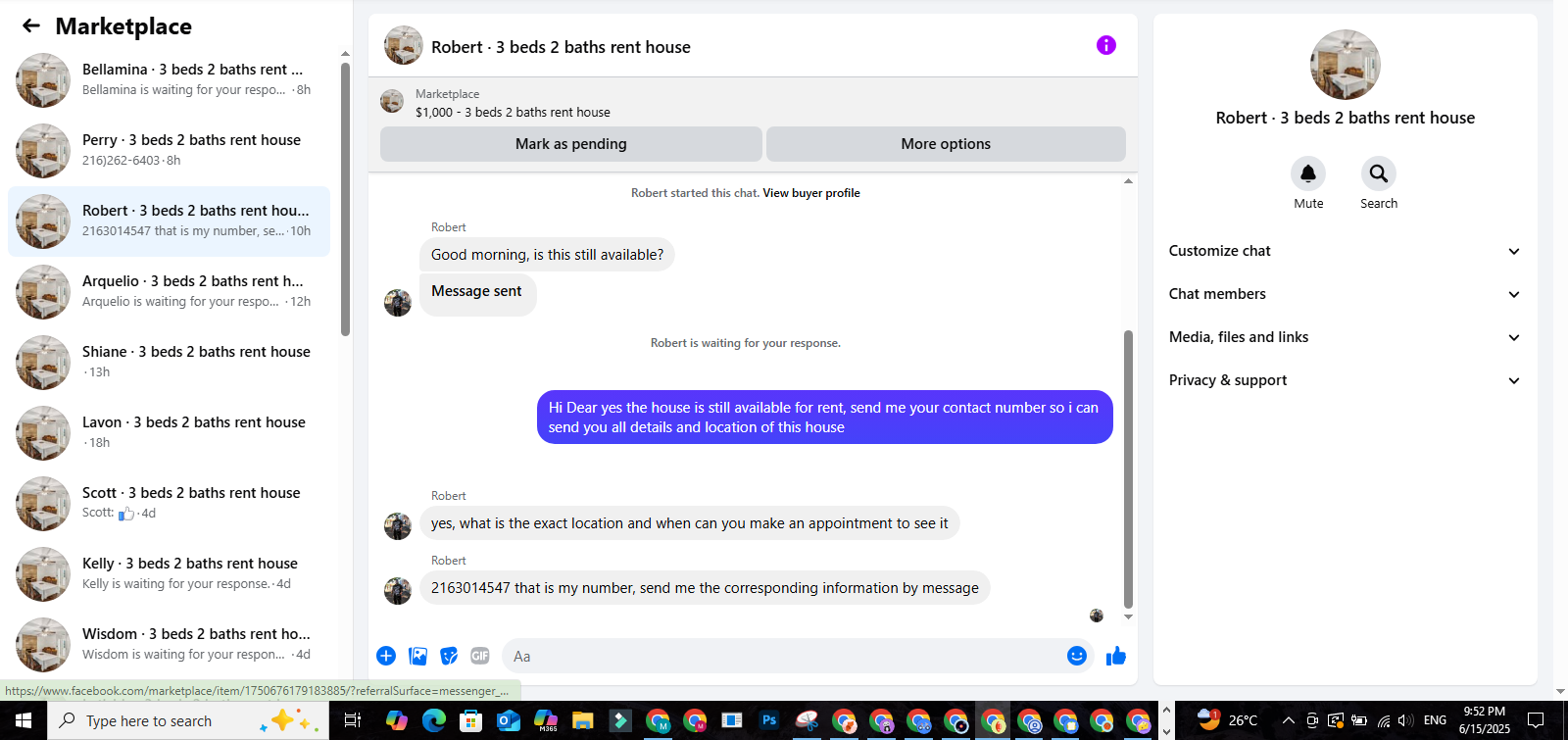The height and width of the screenshot is (740, 1568).
Task: Mute this chat with the bell icon
Action: [x=1308, y=173]
